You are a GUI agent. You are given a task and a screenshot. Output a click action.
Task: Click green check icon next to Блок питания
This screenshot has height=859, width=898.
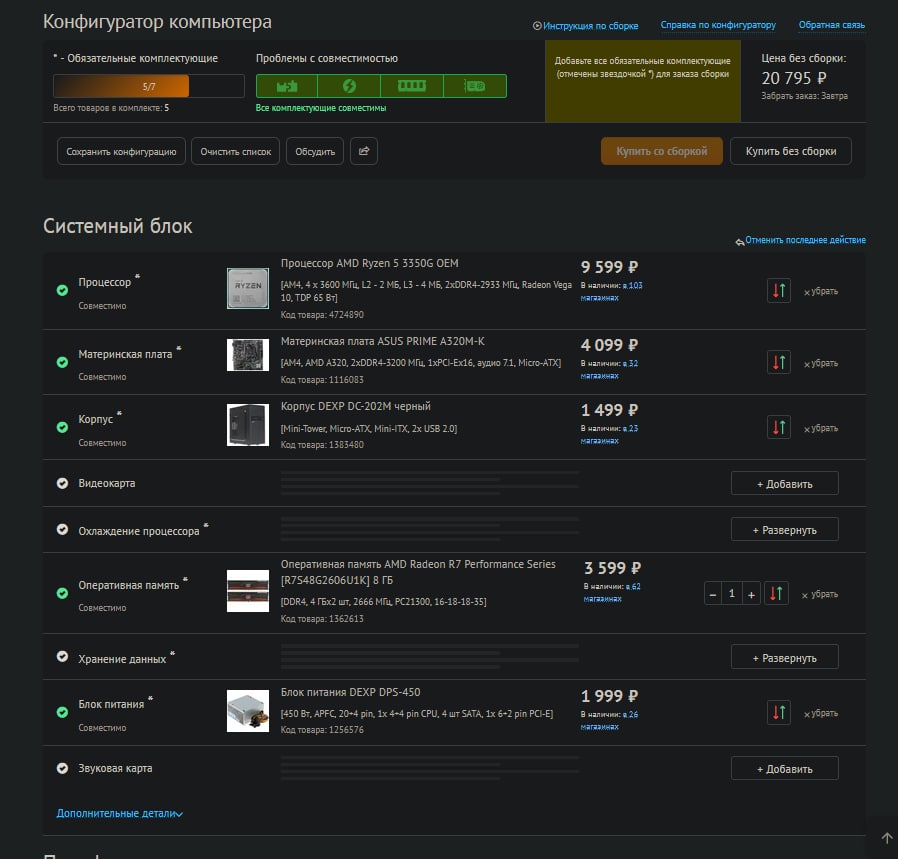62,712
